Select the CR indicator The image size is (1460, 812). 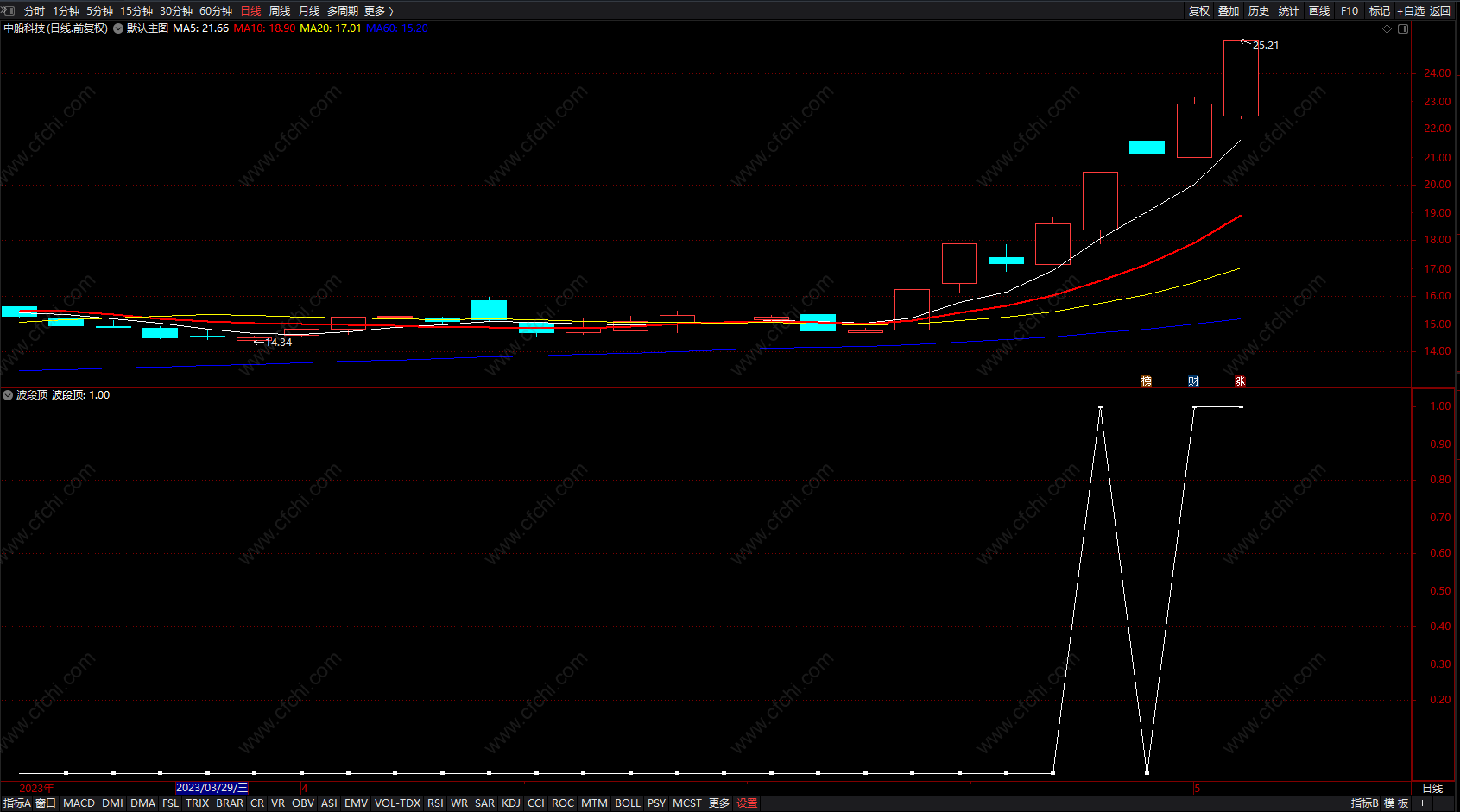point(257,803)
